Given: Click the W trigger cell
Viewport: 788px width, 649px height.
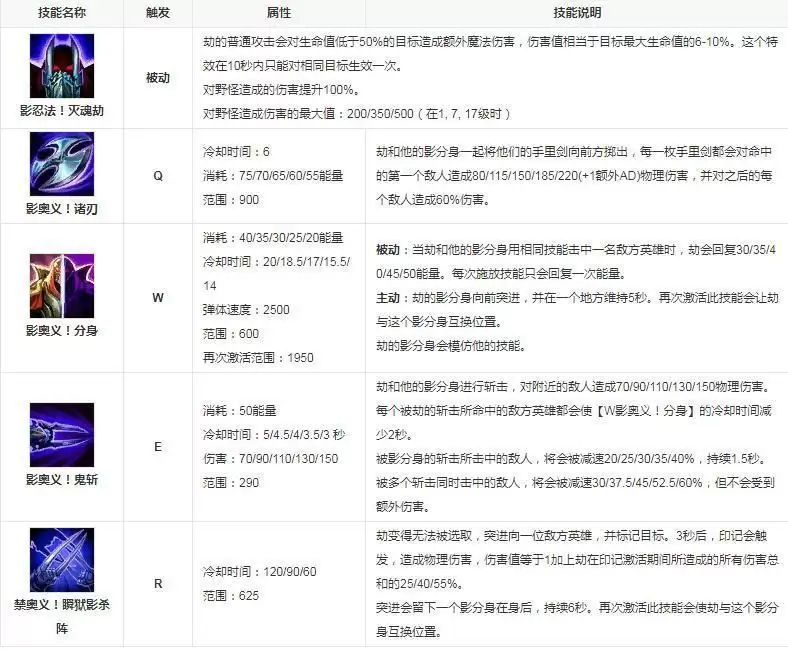Looking at the screenshot, I should click(x=158, y=298).
